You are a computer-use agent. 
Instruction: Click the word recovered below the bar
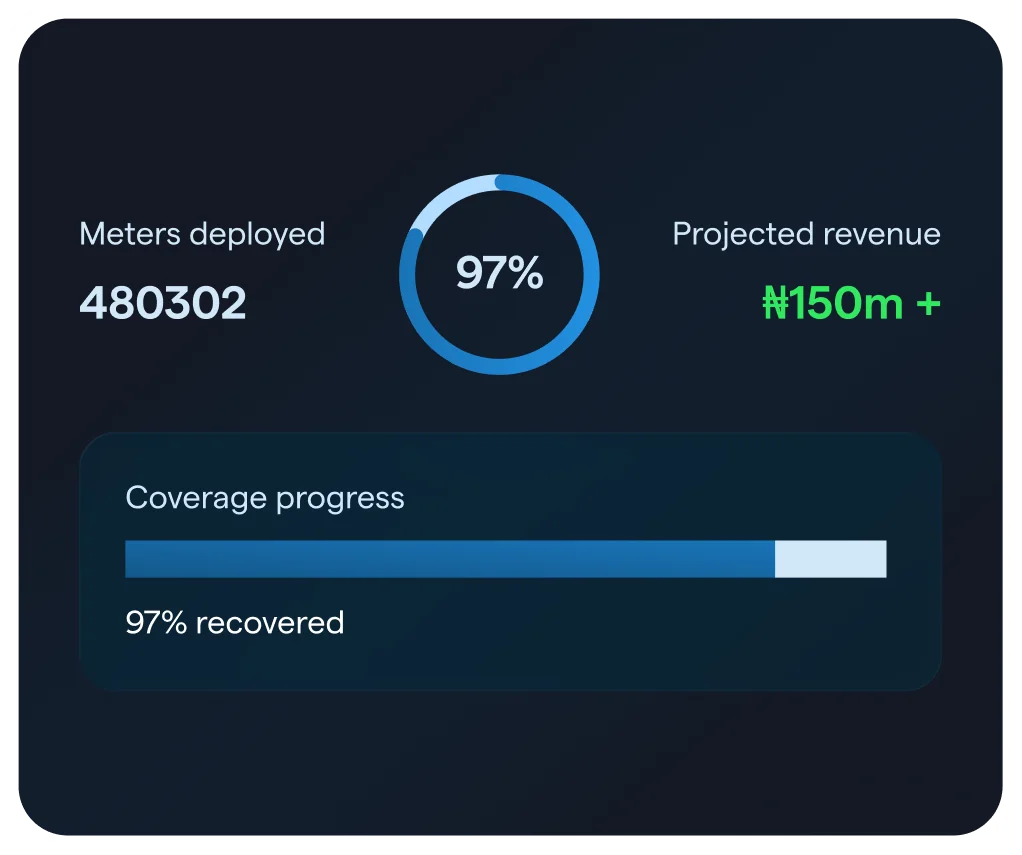point(270,623)
